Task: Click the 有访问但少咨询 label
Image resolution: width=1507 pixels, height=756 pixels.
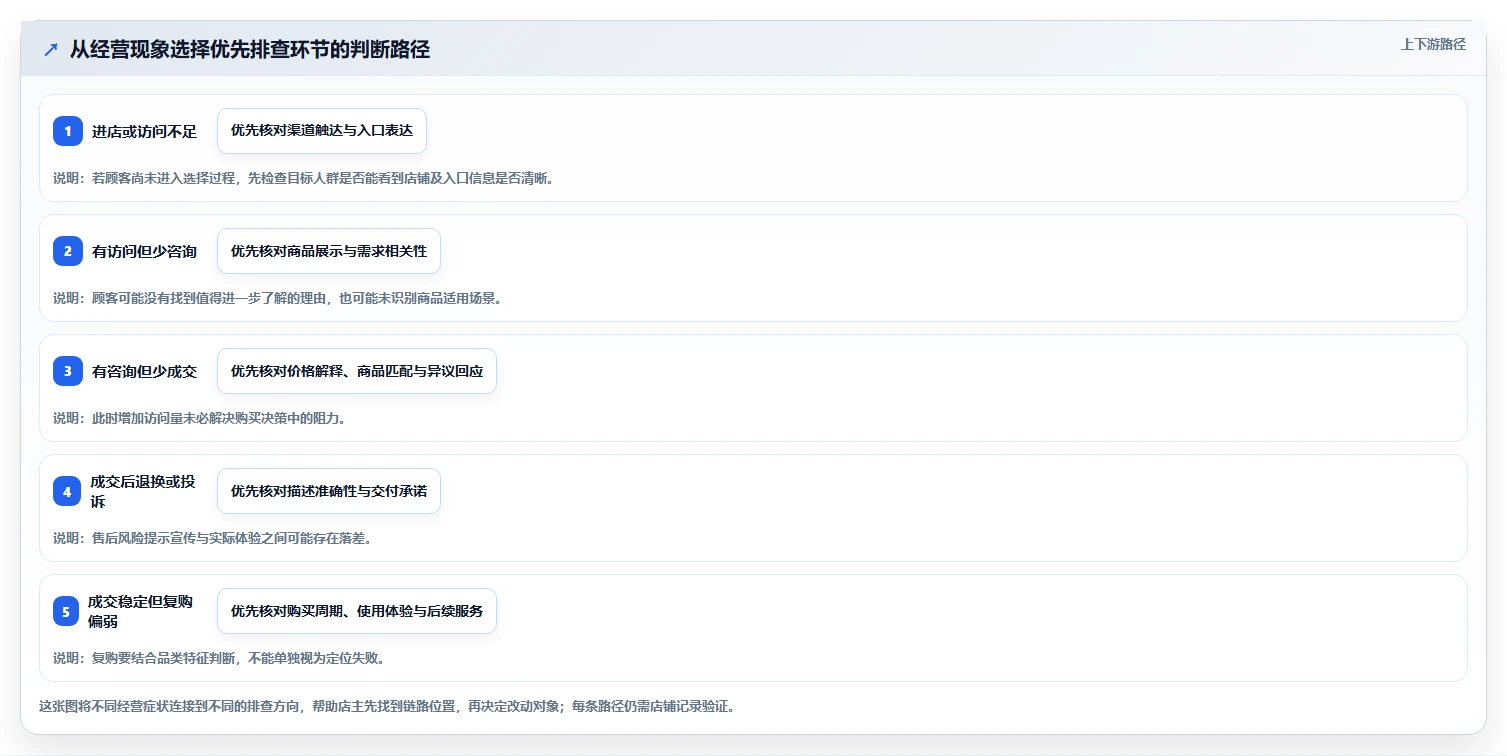Action: click(145, 251)
